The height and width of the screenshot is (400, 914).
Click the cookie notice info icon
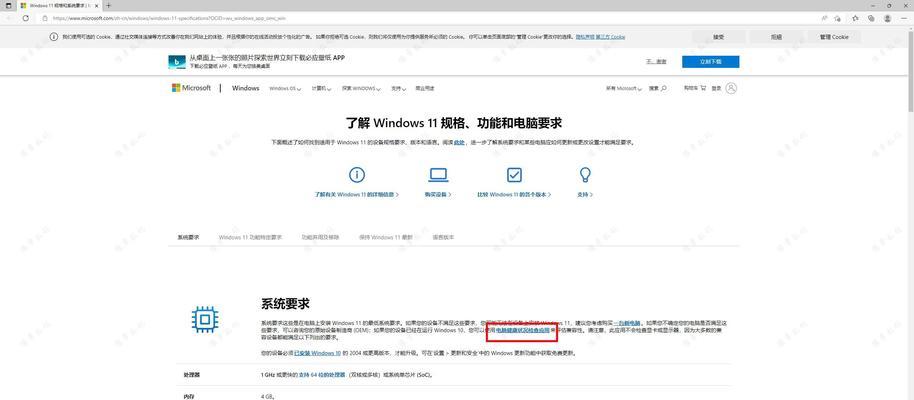click(x=54, y=37)
